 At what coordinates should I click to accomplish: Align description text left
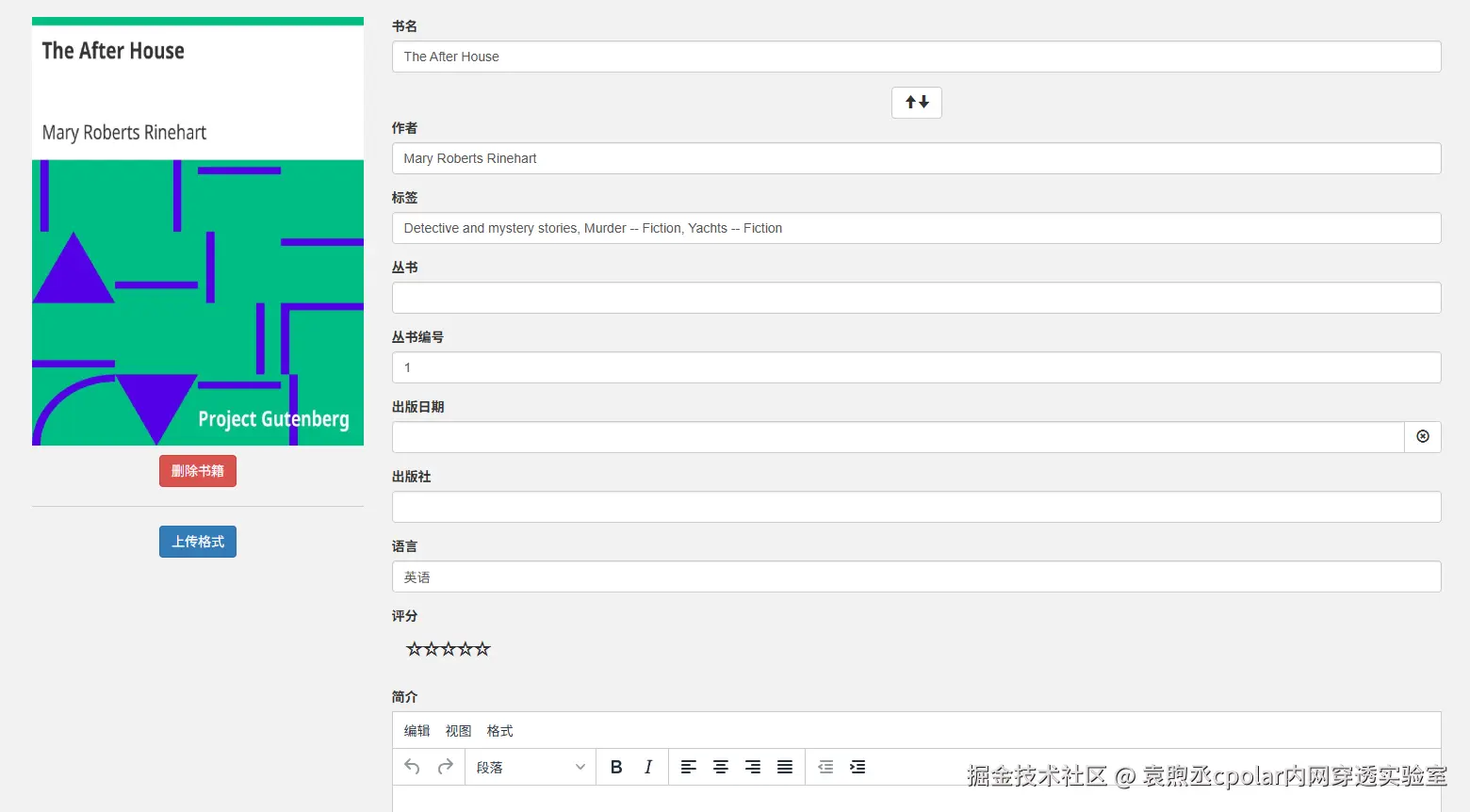(689, 767)
